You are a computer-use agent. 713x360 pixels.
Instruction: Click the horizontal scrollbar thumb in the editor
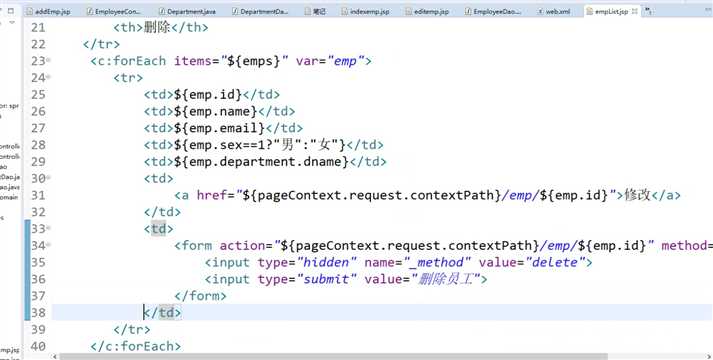tap(333, 357)
